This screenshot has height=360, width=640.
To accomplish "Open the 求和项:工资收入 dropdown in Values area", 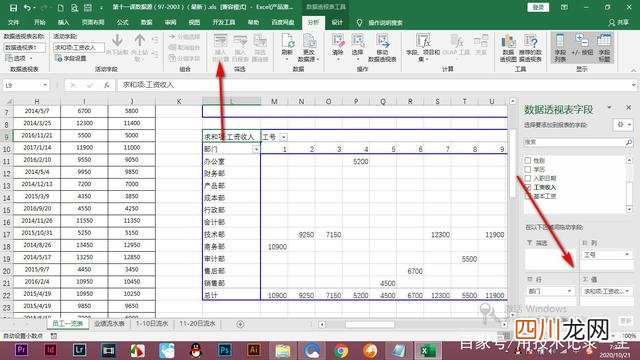I will pyautogui.click(x=627, y=291).
